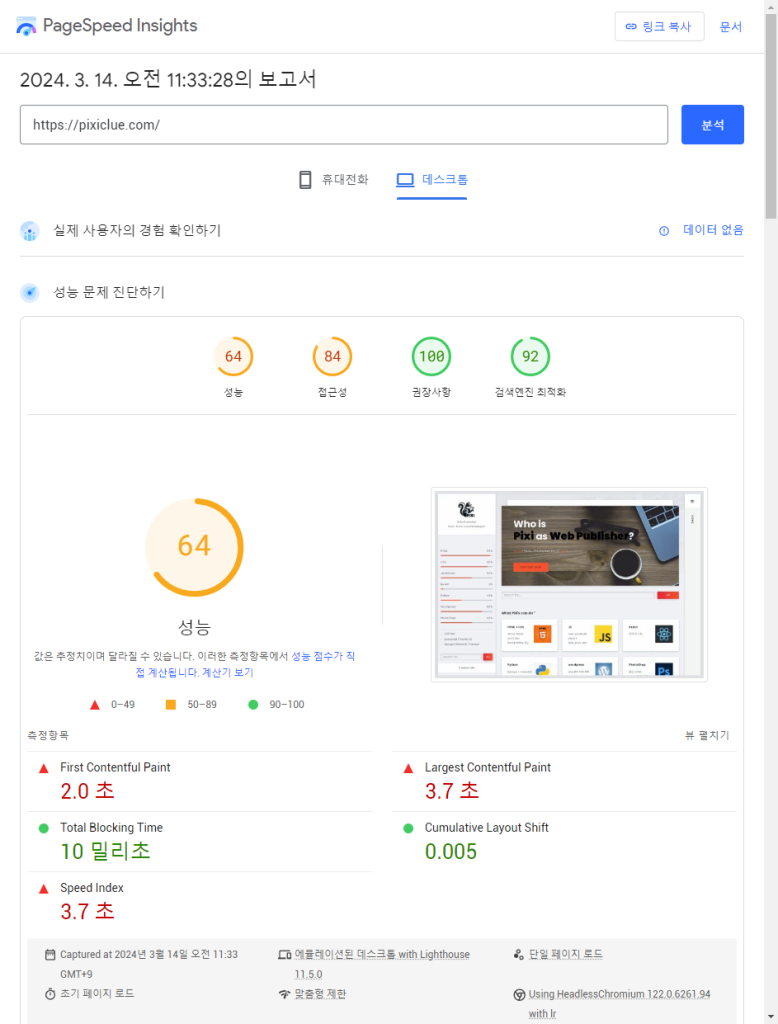Click the Largest Contentful Paint metric label

click(x=487, y=768)
